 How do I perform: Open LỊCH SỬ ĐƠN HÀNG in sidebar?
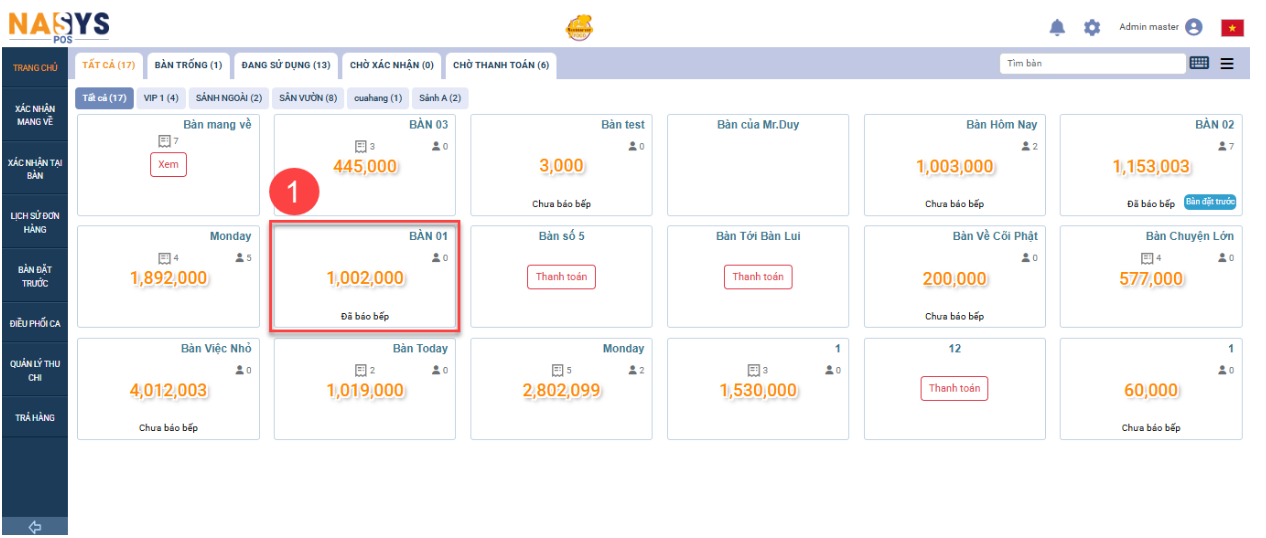click(x=35, y=222)
